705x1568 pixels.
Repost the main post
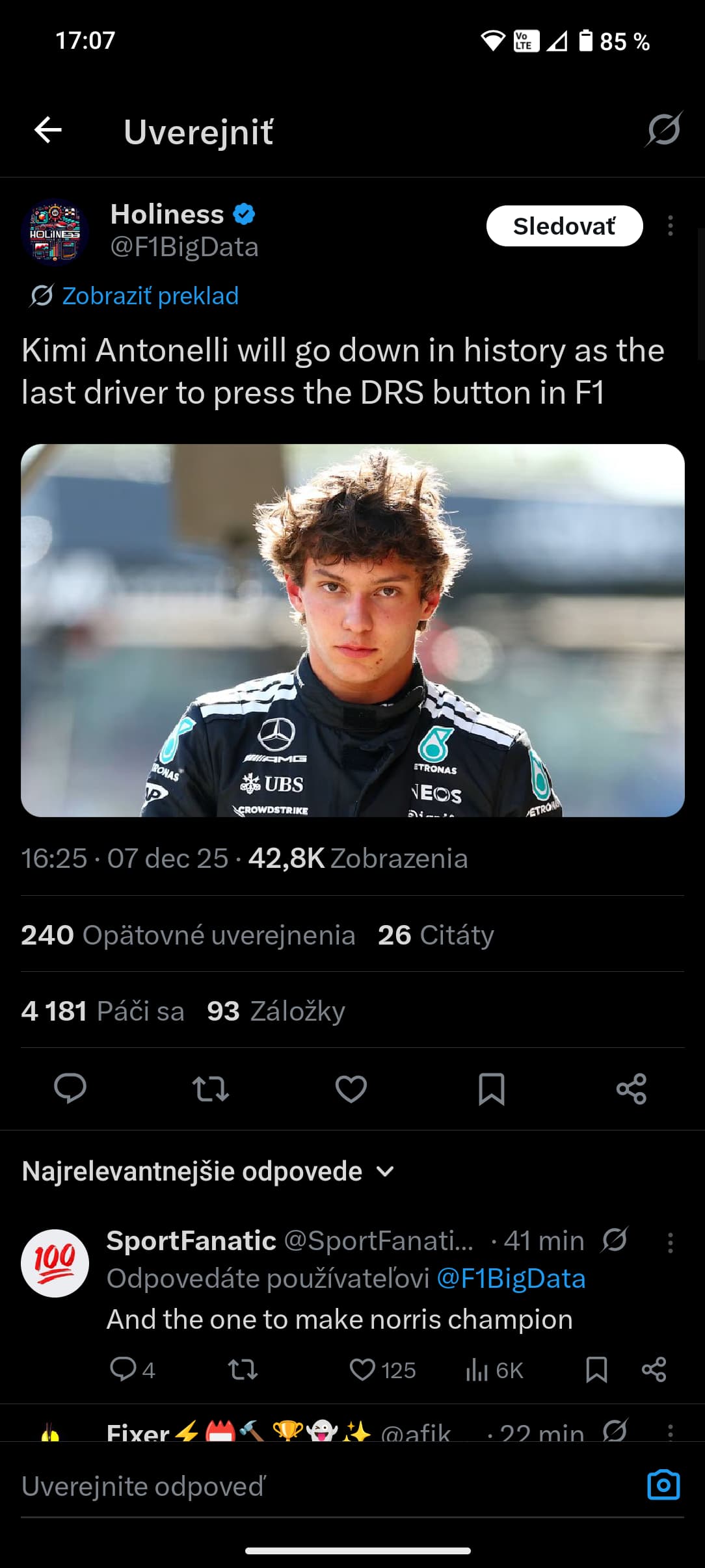(x=211, y=1088)
